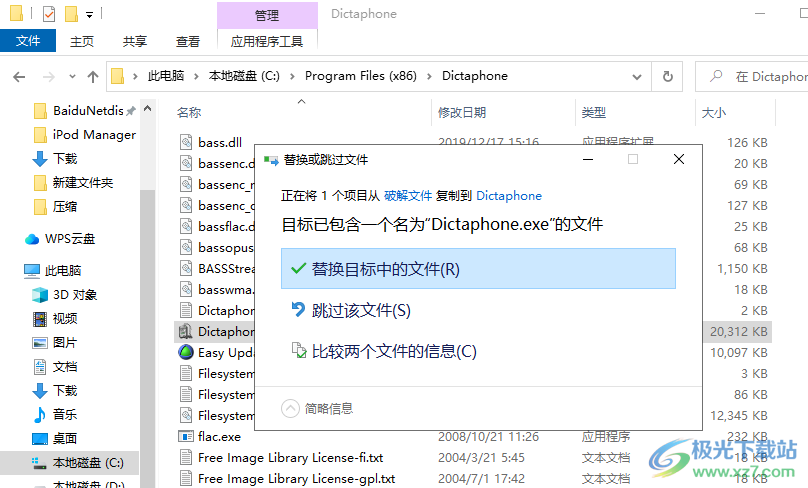Select 桌面 in navigation pane
The width and height of the screenshot is (808, 488).
click(x=56, y=439)
